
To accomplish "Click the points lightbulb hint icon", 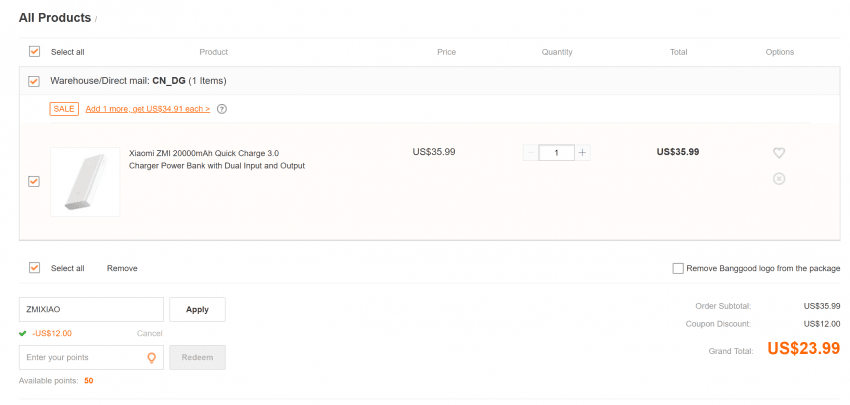I will point(152,358).
